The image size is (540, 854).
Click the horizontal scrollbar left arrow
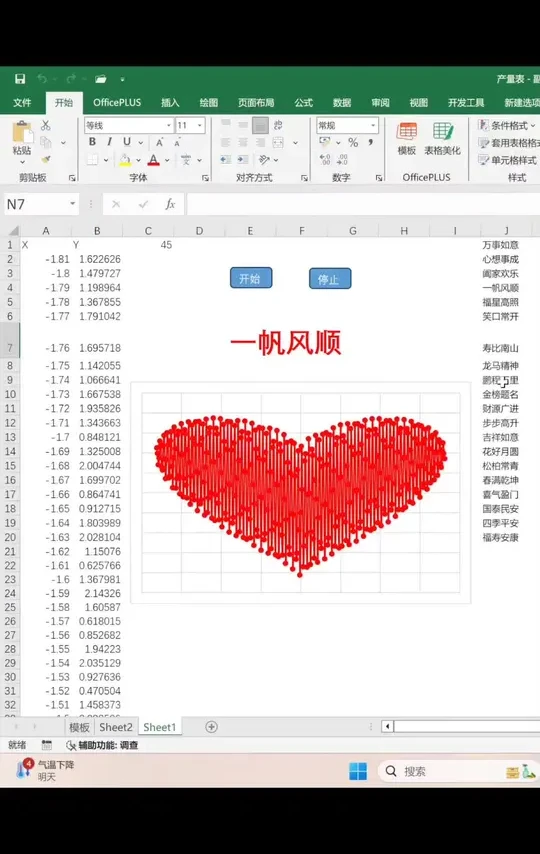click(x=387, y=726)
